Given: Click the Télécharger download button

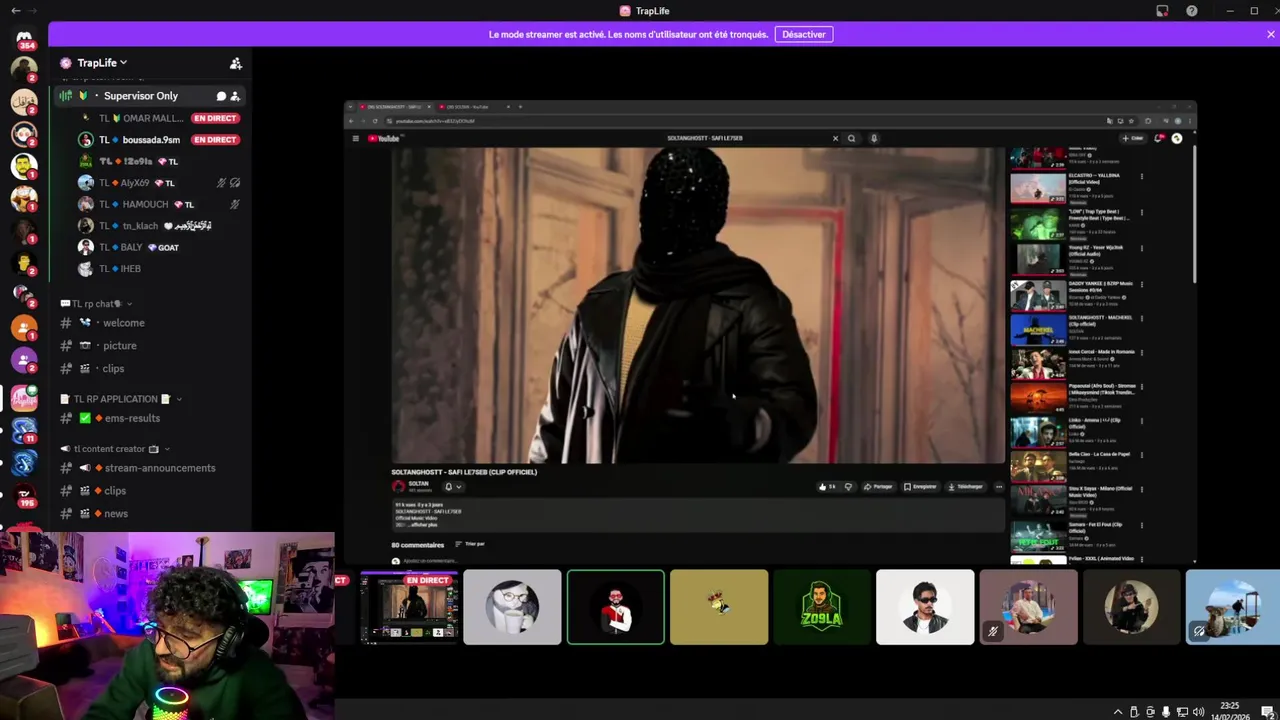Looking at the screenshot, I should (x=965, y=487).
